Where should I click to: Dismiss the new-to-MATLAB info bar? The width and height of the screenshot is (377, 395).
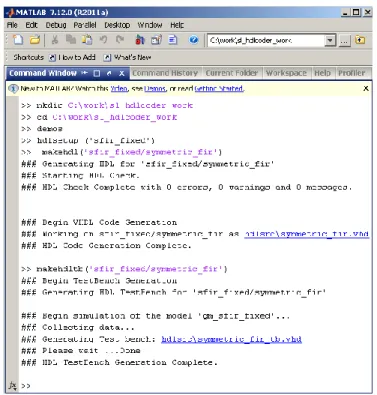pyautogui.click(x=366, y=88)
